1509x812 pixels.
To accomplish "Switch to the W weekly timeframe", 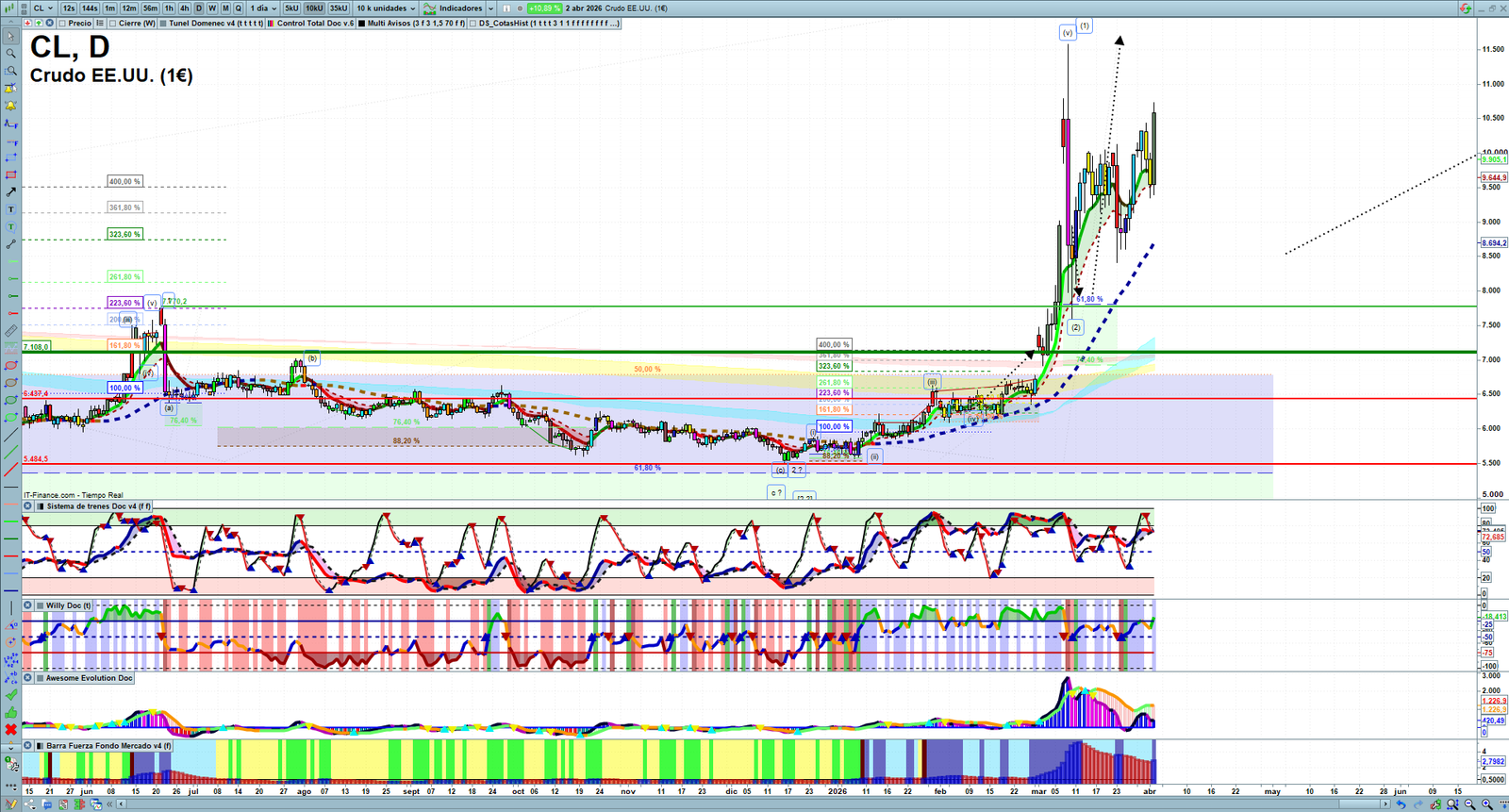I will [x=212, y=8].
